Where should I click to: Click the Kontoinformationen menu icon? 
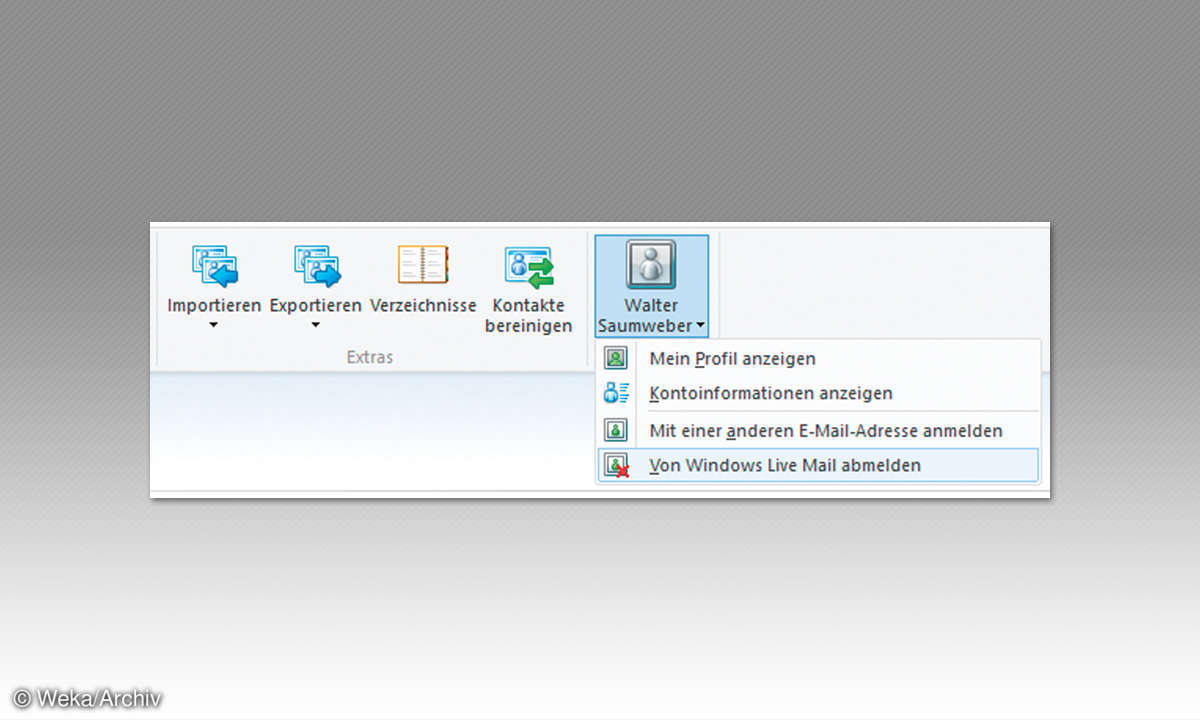pos(616,393)
